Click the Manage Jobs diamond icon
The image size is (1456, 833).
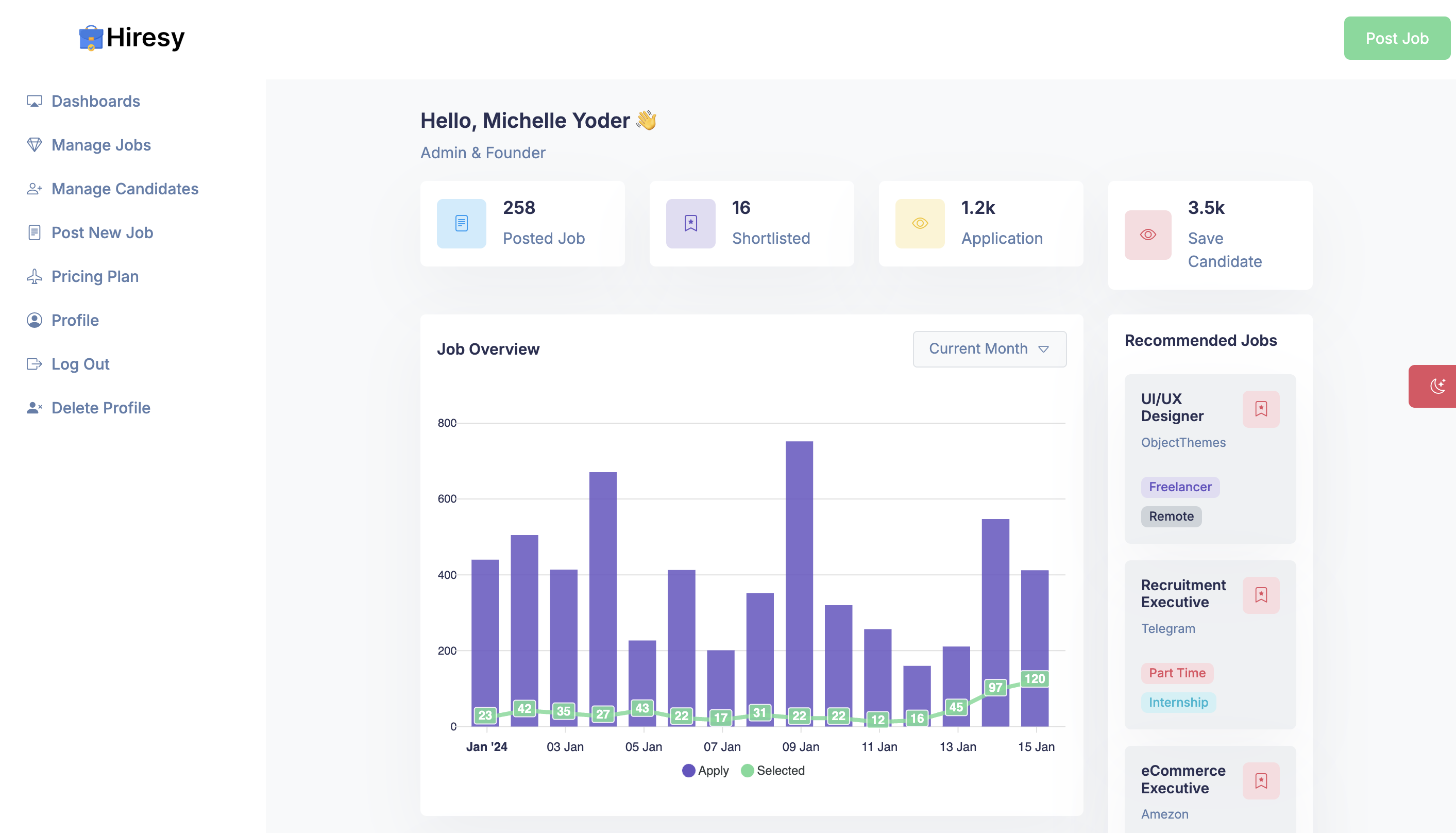point(35,145)
